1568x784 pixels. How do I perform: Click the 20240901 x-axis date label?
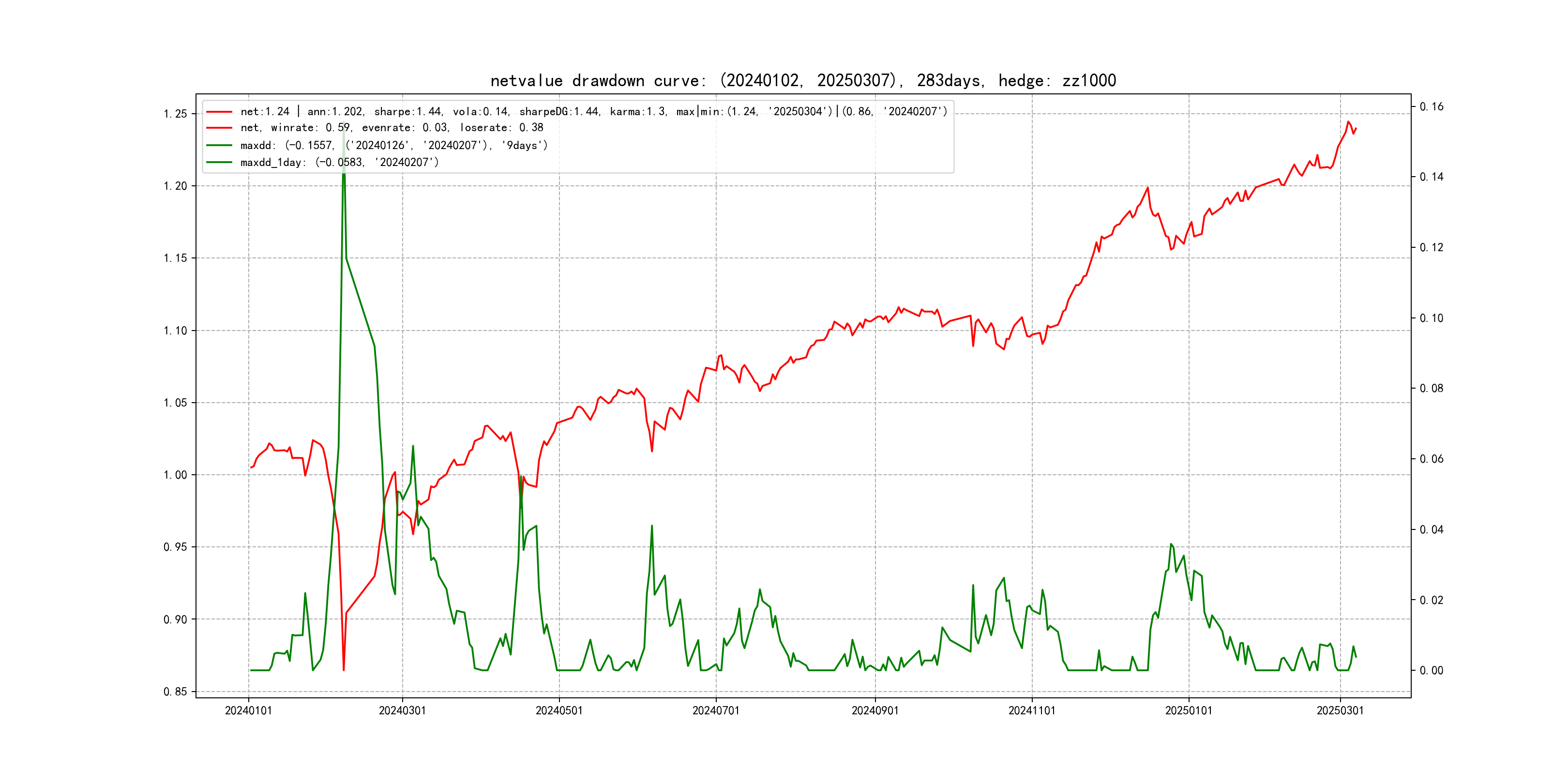pos(874,711)
